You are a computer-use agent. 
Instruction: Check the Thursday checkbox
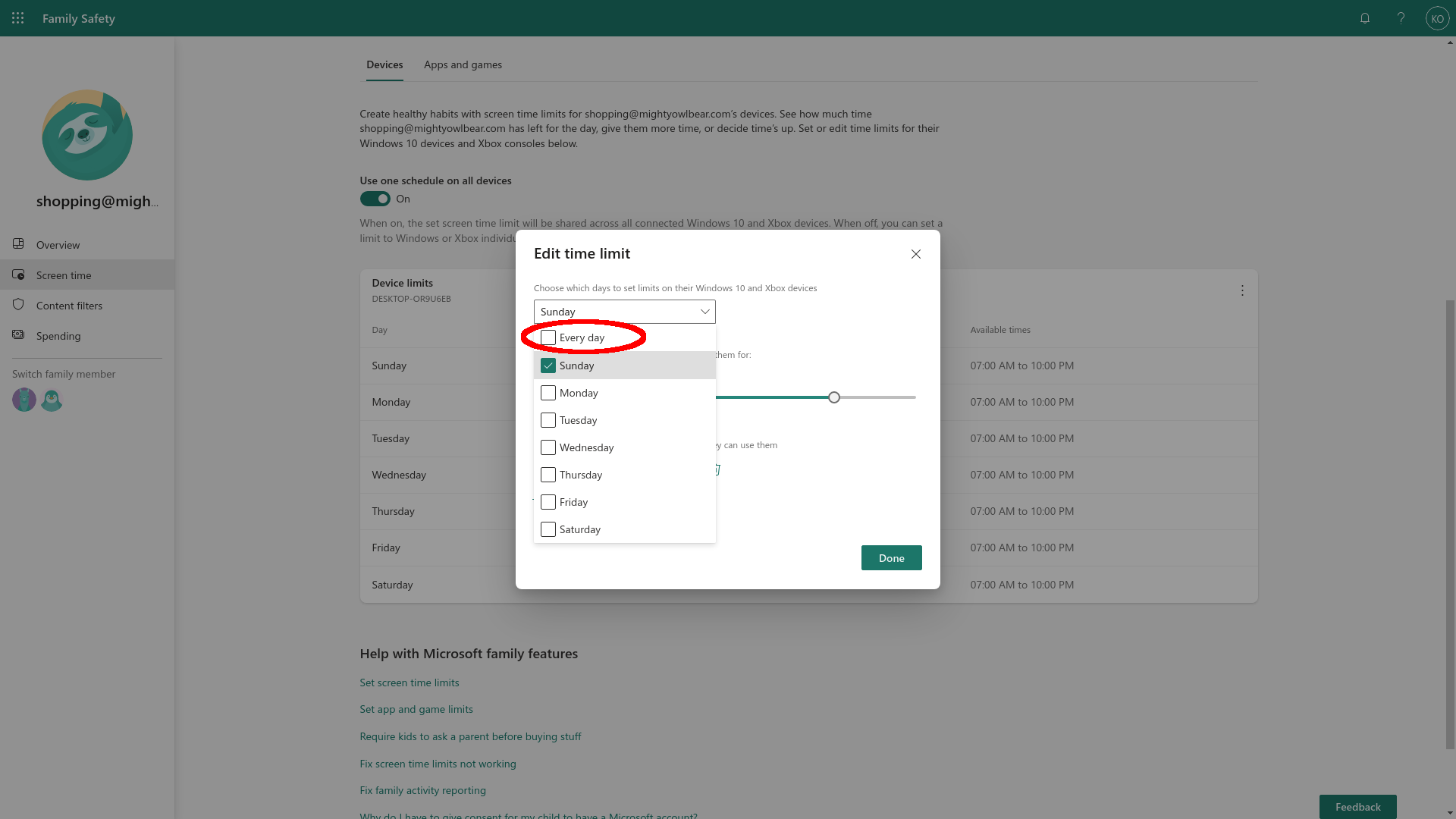coord(548,475)
